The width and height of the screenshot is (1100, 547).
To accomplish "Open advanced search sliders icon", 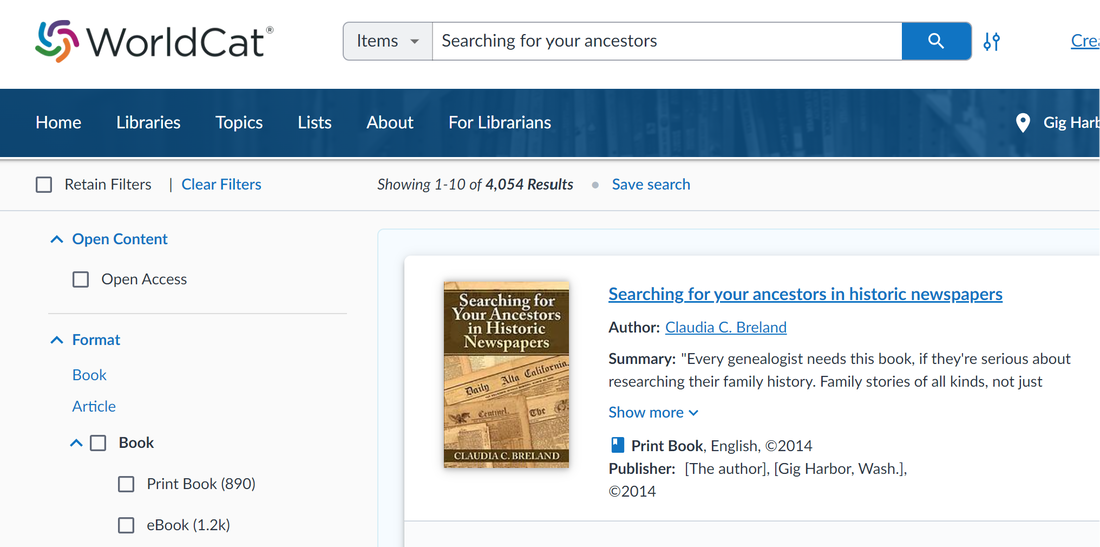I will 991,41.
